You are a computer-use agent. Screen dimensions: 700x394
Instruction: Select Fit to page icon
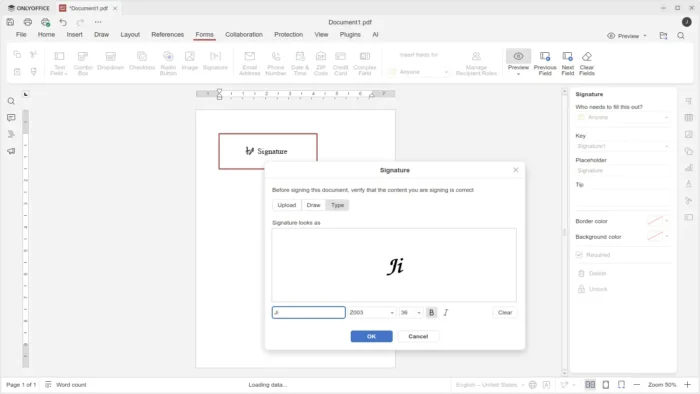click(606, 385)
